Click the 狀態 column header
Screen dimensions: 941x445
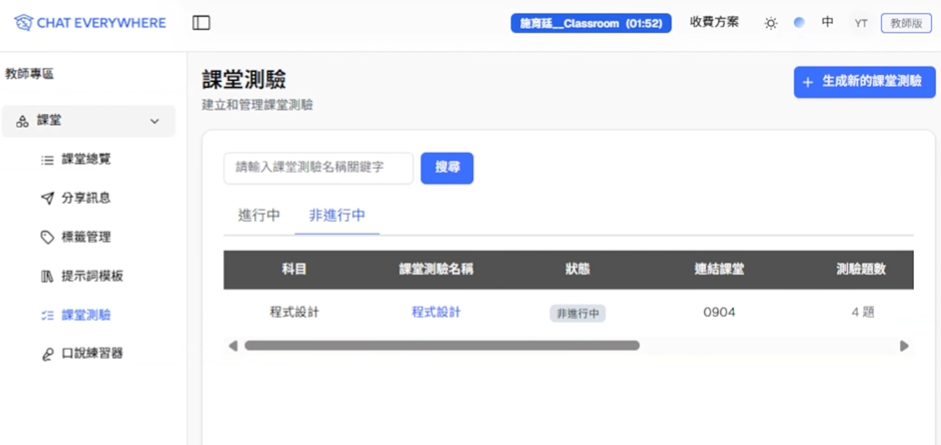(x=577, y=270)
